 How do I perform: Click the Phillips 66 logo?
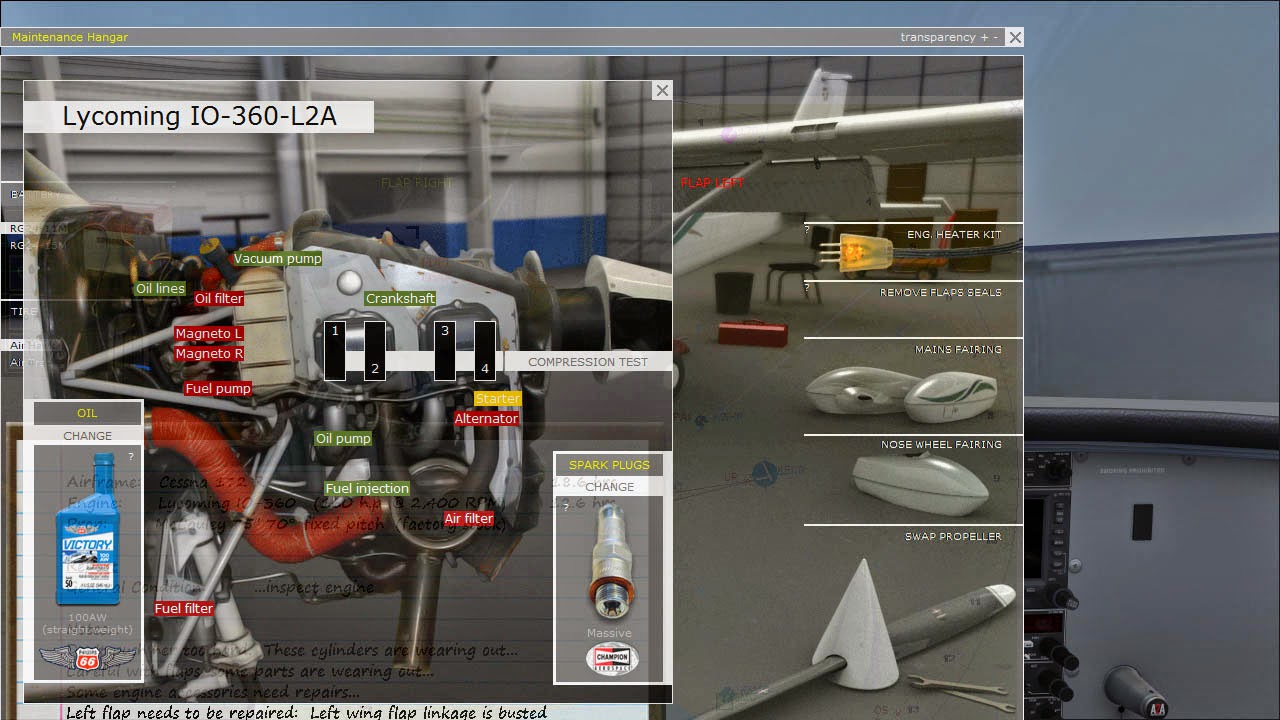[x=88, y=658]
